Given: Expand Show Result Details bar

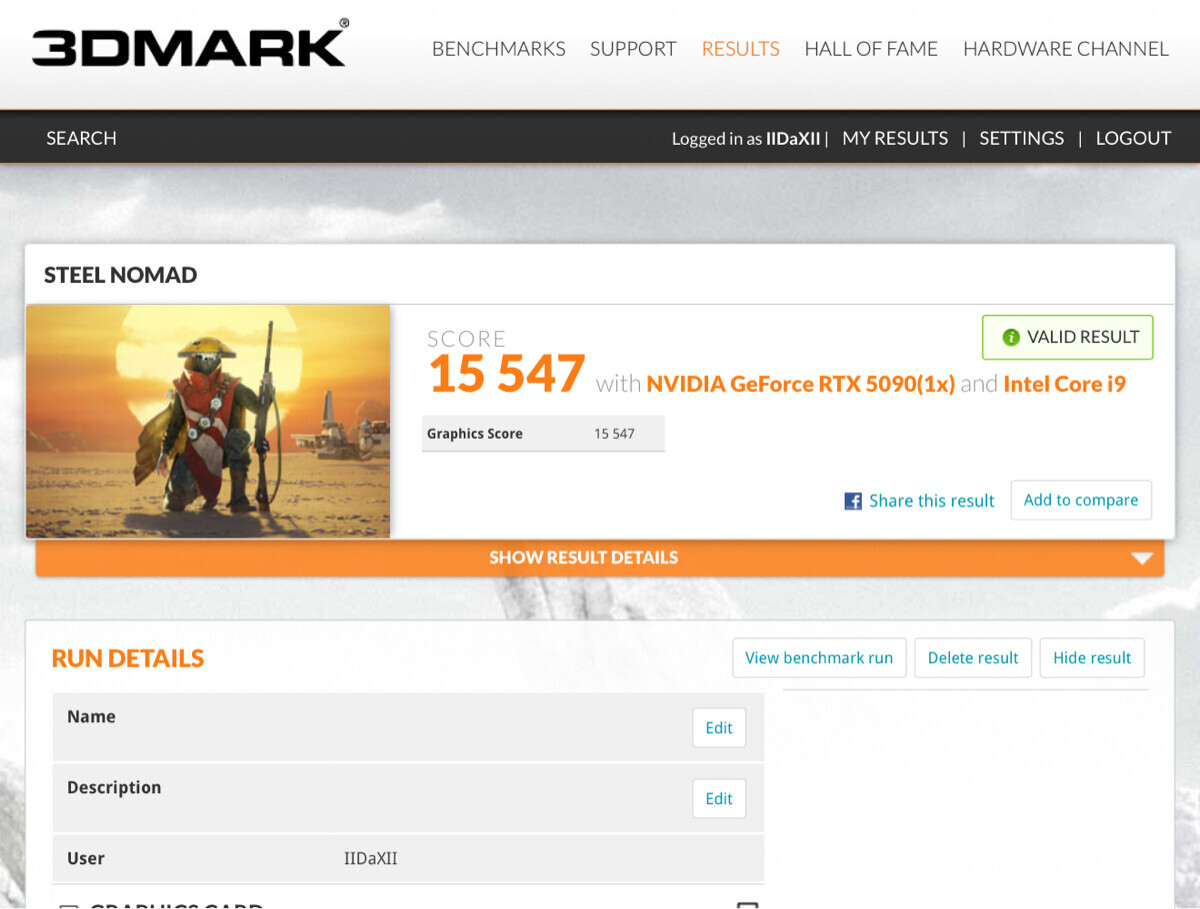Looking at the screenshot, I should (583, 558).
